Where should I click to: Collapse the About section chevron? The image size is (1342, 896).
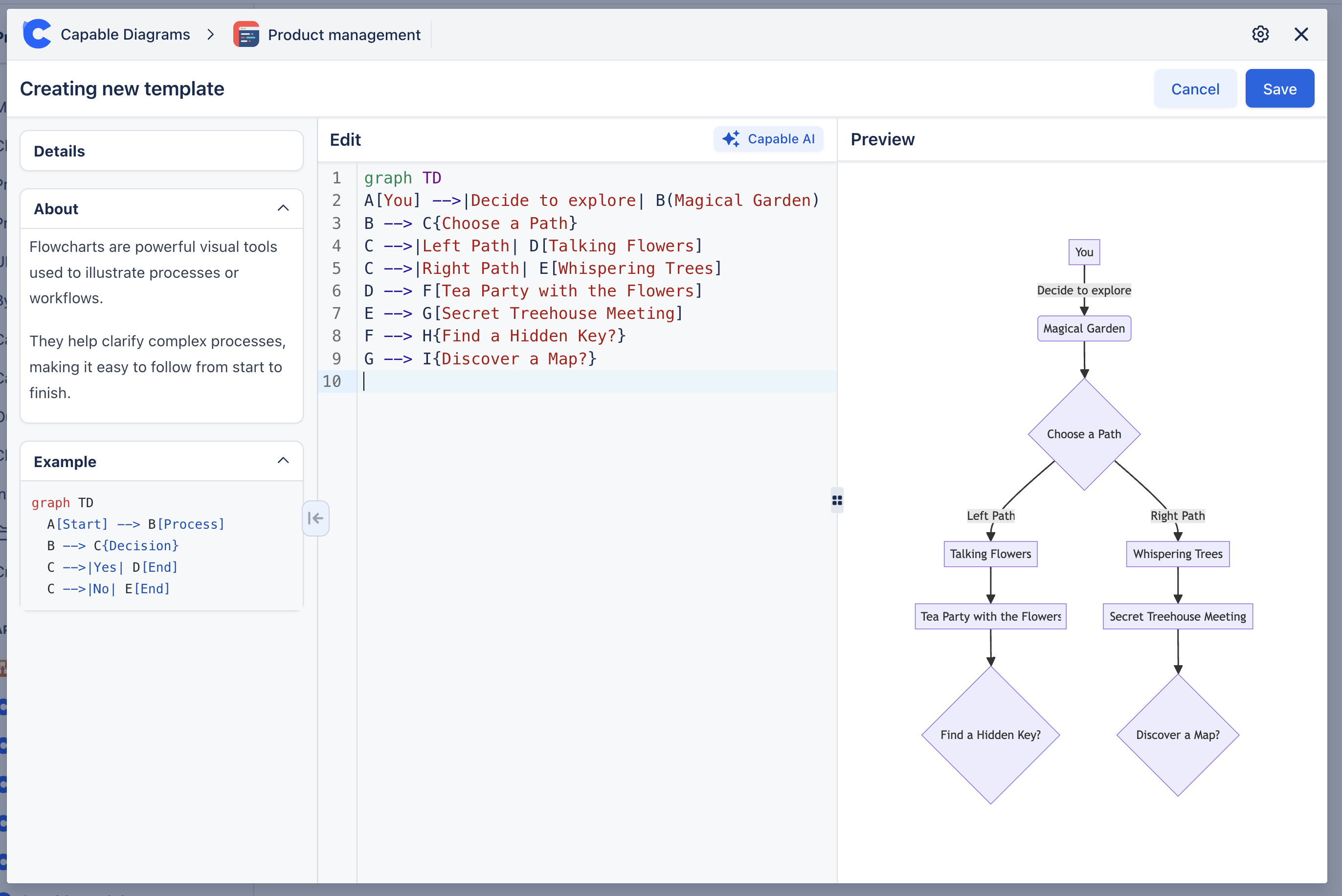[283, 208]
